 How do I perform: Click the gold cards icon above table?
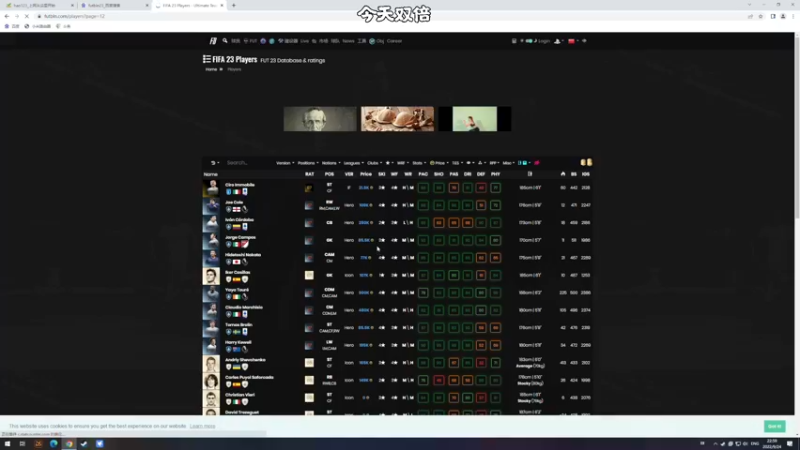coord(586,162)
